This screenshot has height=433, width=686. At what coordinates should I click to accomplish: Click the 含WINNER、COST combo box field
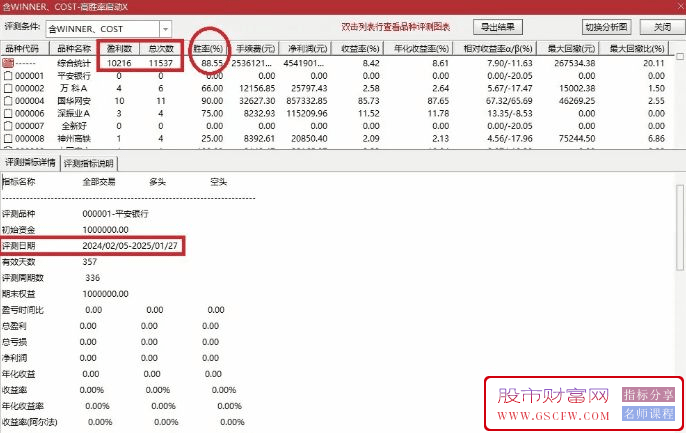103,29
